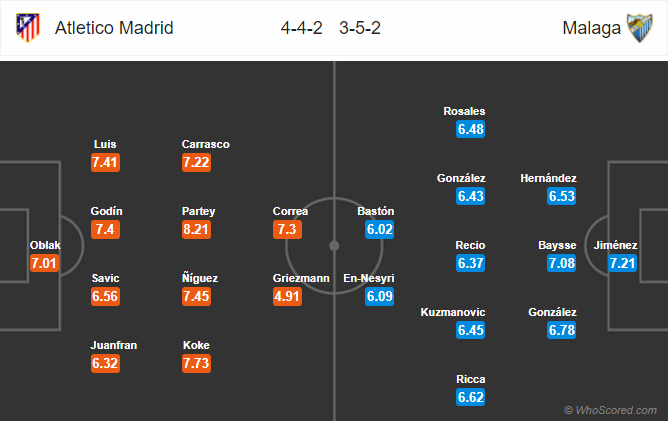Click Rosales's 6.48 rating badge
668x421 pixels.
coord(470,129)
